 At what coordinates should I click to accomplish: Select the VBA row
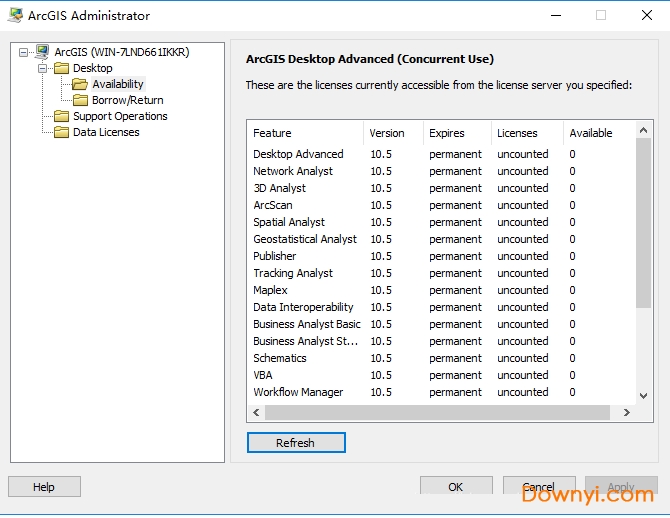pyautogui.click(x=441, y=375)
